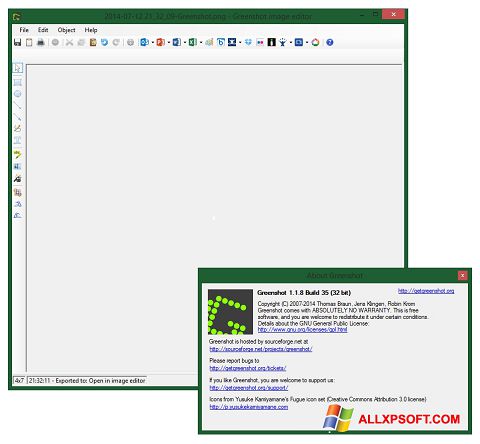This screenshot has height=444, width=480.
Task: Upload to Dropbox icon
Action: [x=248, y=42]
